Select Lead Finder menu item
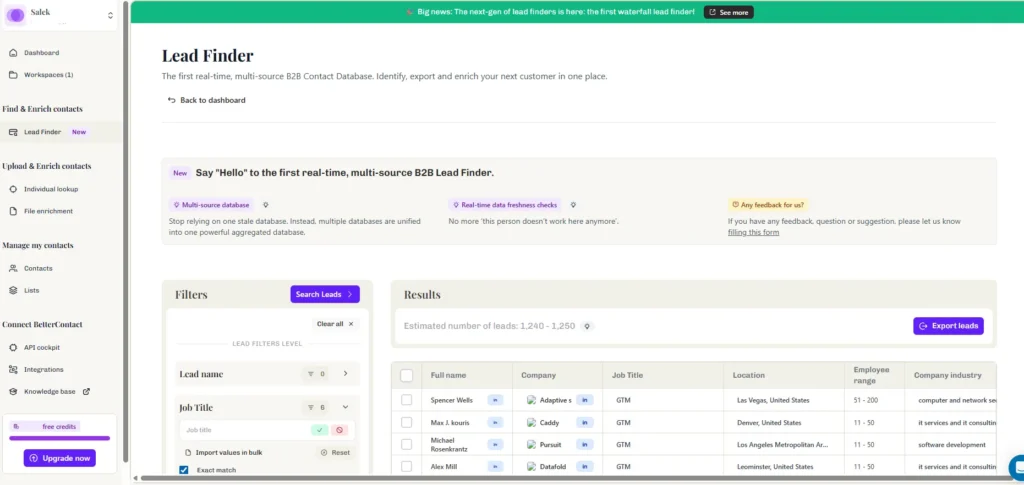1024x485 pixels. 61,132
